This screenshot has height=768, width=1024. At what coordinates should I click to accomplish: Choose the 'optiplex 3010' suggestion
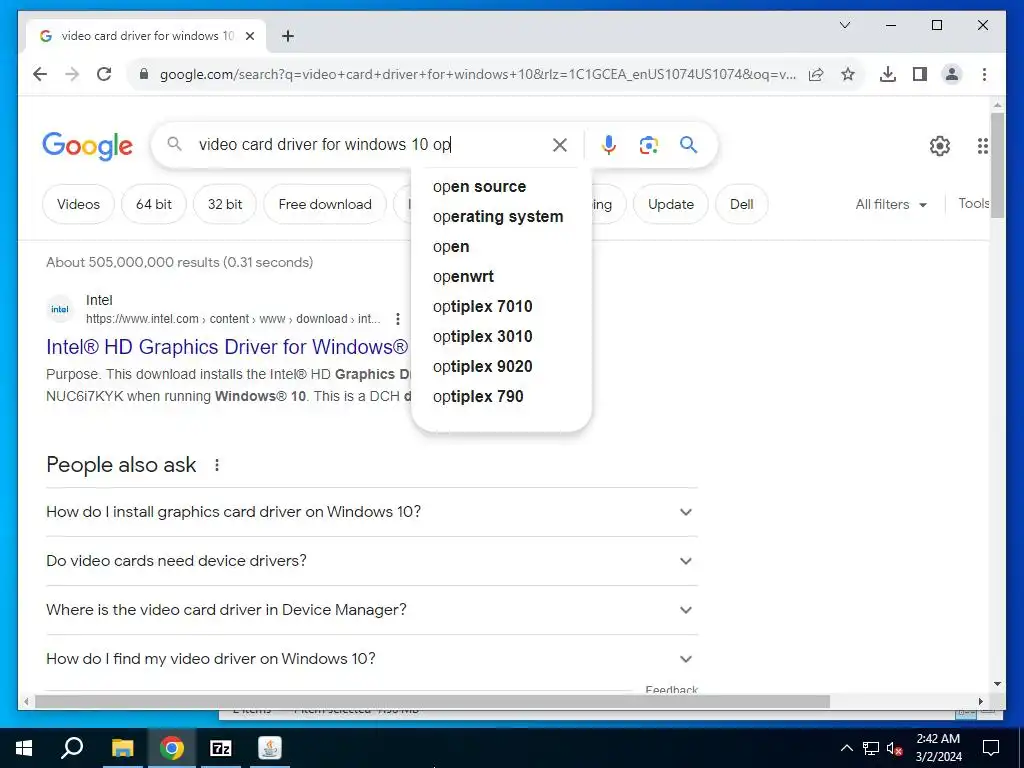tap(501, 337)
